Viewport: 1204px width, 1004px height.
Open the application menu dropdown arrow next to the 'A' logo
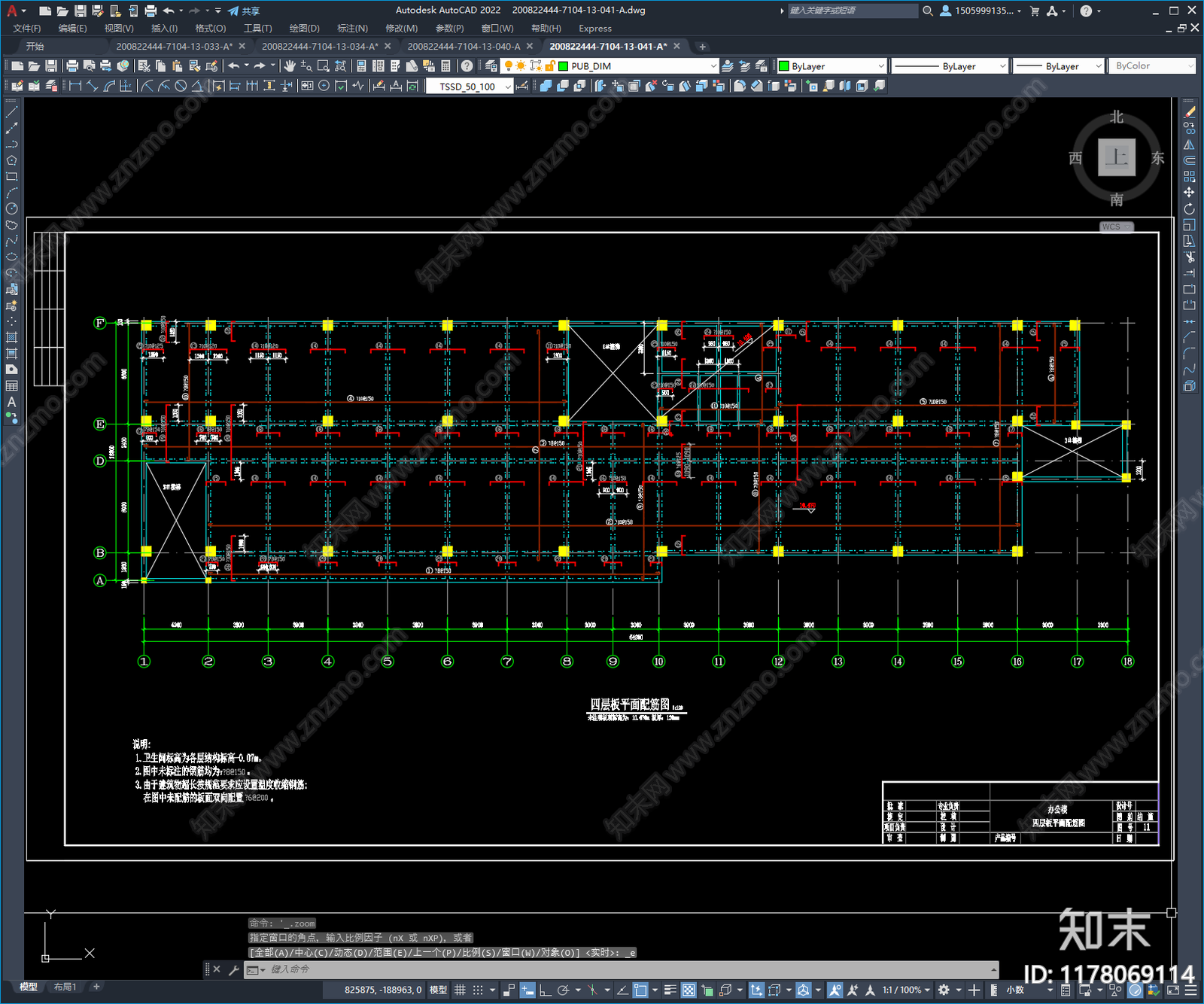[x=24, y=11]
